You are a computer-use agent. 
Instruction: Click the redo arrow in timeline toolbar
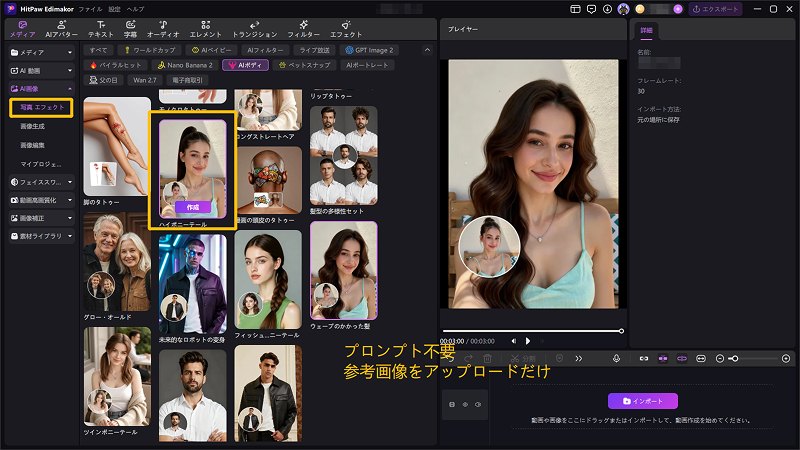pos(468,359)
